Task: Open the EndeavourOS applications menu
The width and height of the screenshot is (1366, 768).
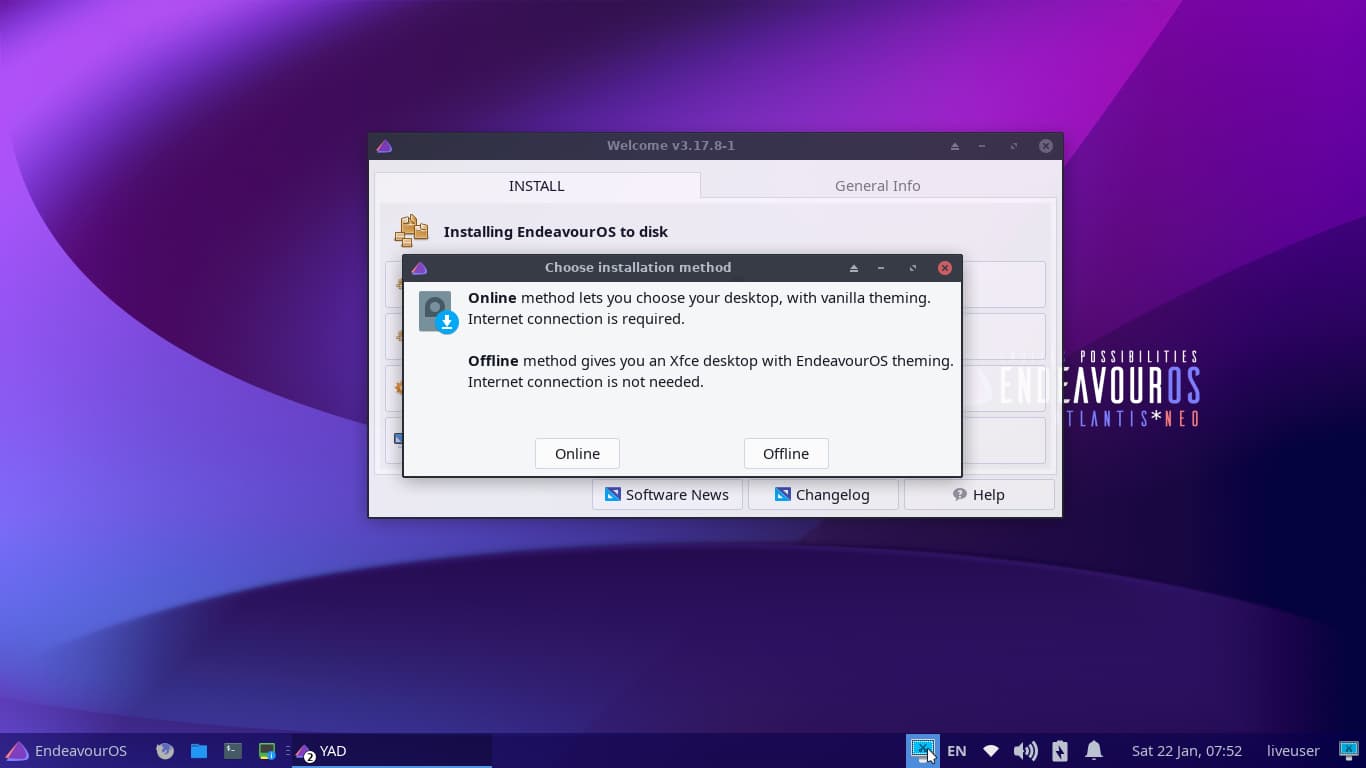Action: (67, 751)
